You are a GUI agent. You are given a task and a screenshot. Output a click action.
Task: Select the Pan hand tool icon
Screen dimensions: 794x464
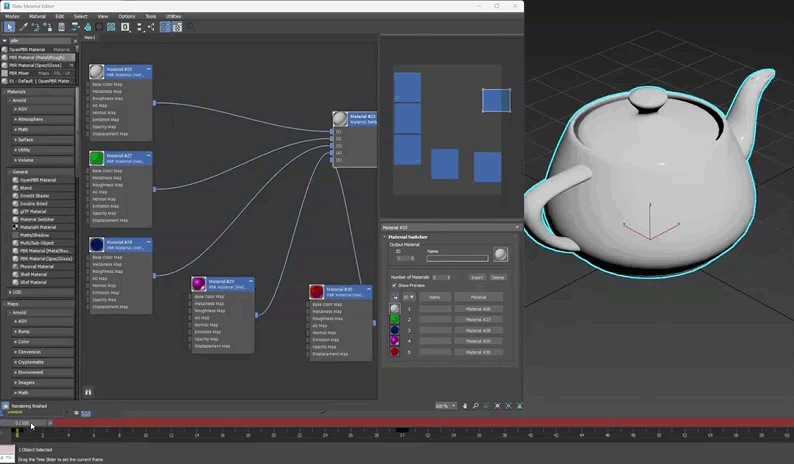click(465, 406)
